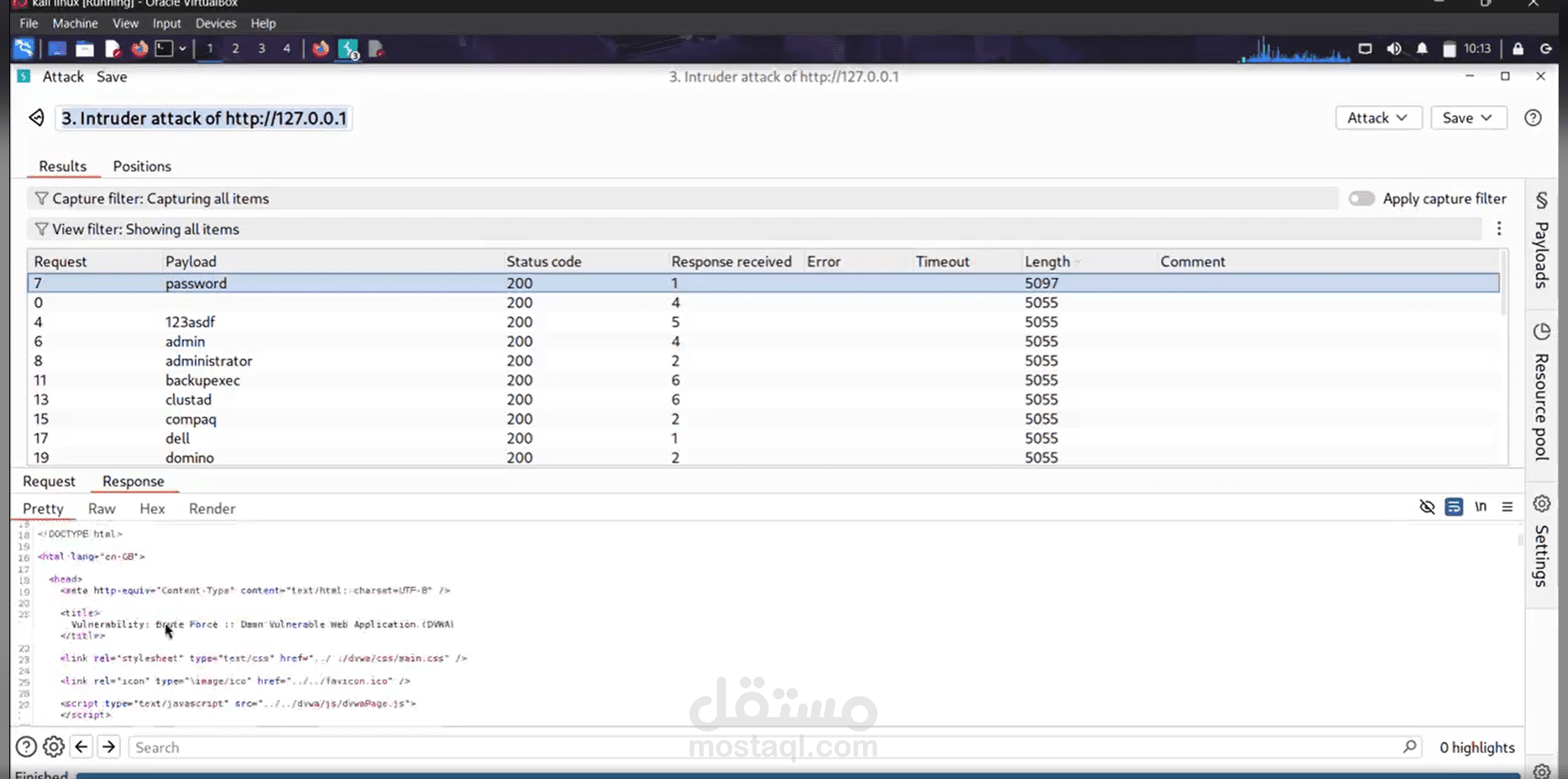Open the Kali applications menu icon
This screenshot has width=1568, height=779.
pyautogui.click(x=24, y=49)
